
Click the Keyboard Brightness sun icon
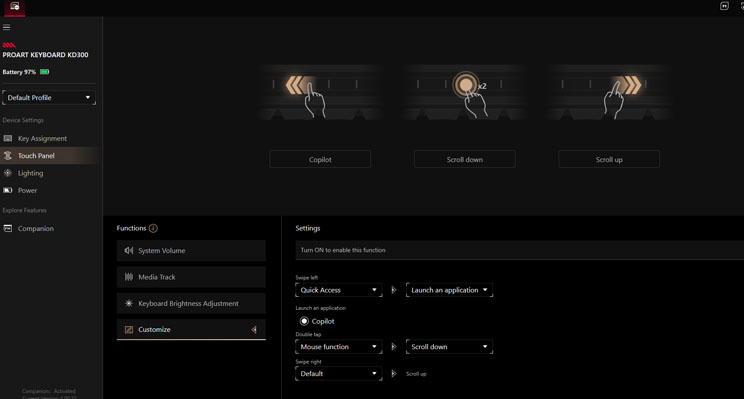tap(129, 303)
